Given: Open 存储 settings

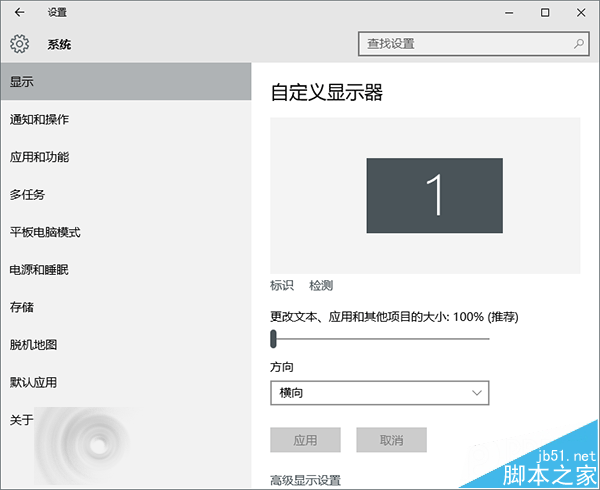Looking at the screenshot, I should [126, 307].
